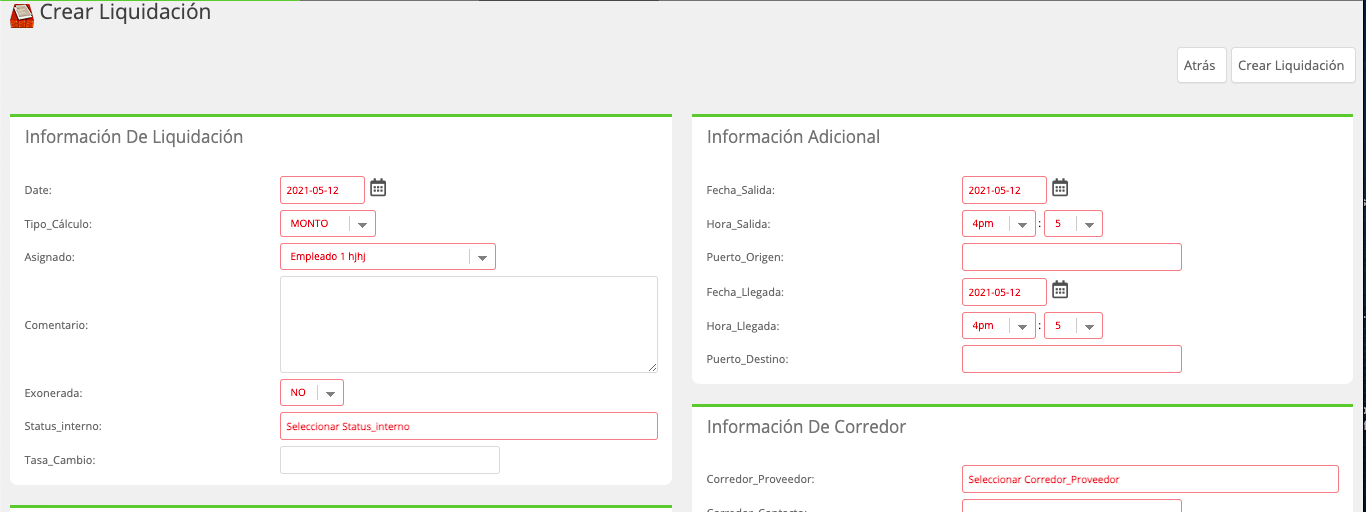The image size is (1366, 512).
Task: Focus the Comentario text area
Action: pos(469,325)
